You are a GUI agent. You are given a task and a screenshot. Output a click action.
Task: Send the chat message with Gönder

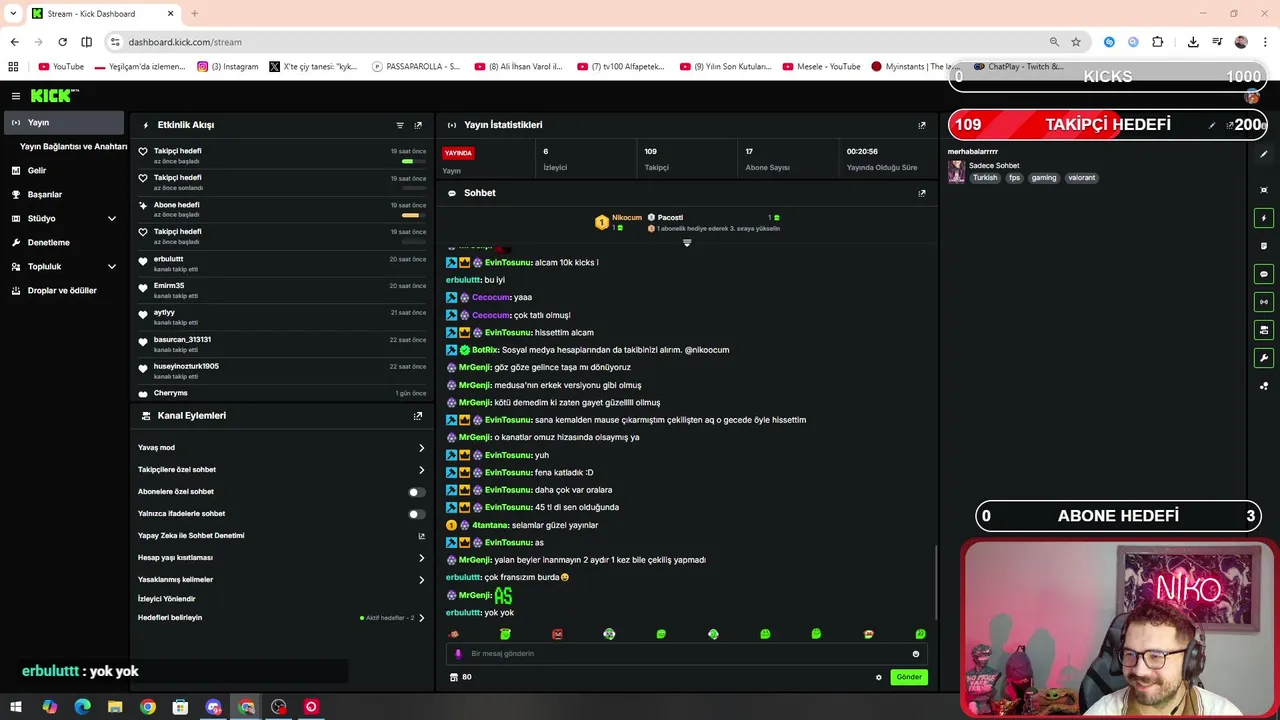click(909, 677)
